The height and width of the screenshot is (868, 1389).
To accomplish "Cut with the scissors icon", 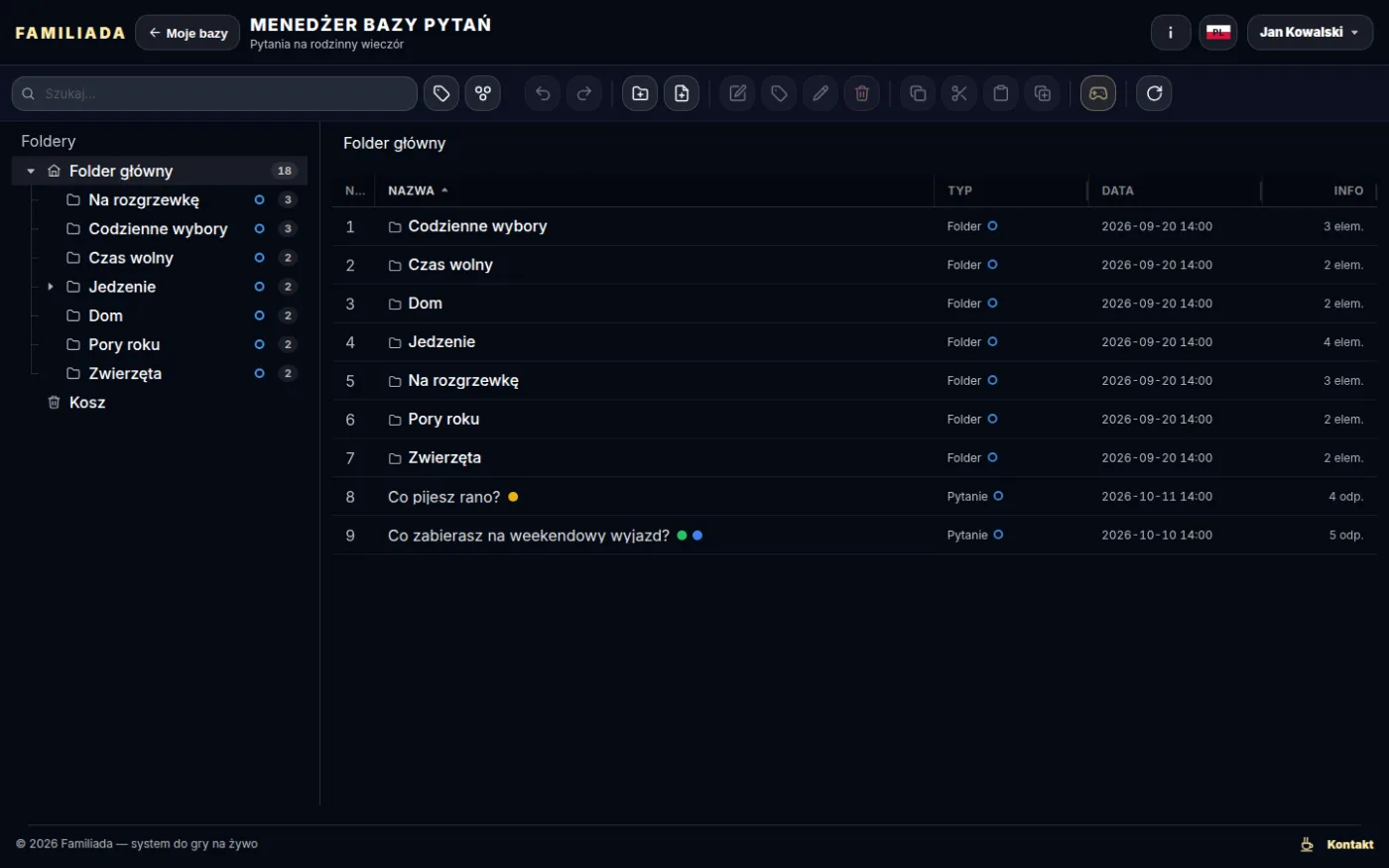I will point(959,93).
